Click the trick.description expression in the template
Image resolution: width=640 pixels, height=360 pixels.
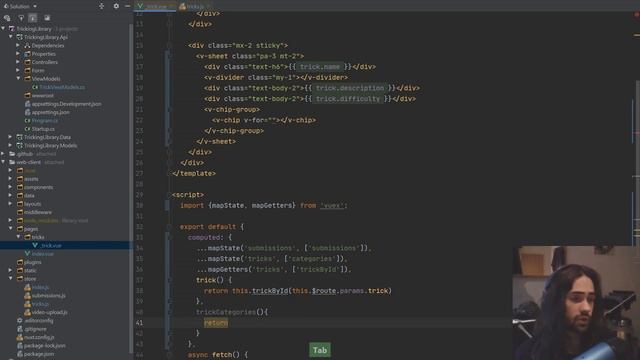click(350, 88)
